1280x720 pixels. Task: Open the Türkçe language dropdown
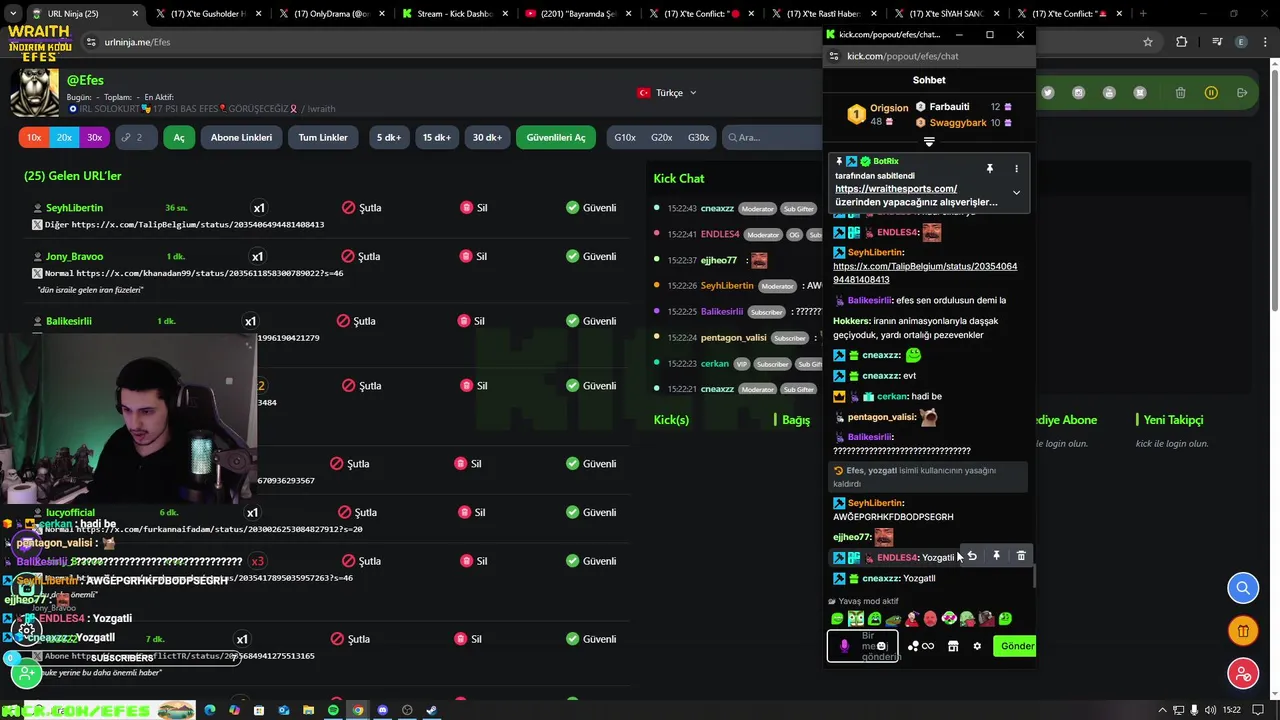click(x=667, y=93)
